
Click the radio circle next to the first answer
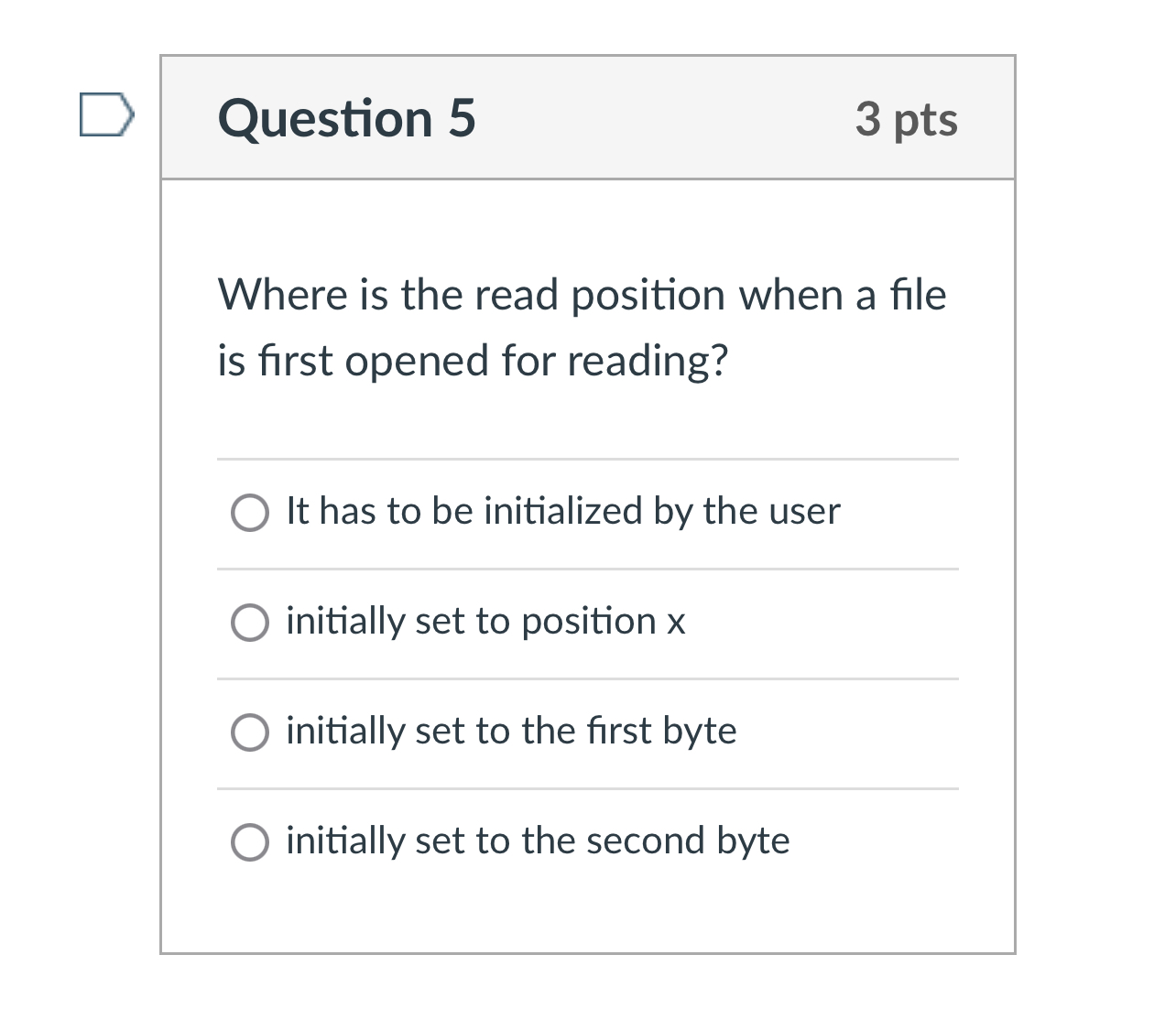249,513
